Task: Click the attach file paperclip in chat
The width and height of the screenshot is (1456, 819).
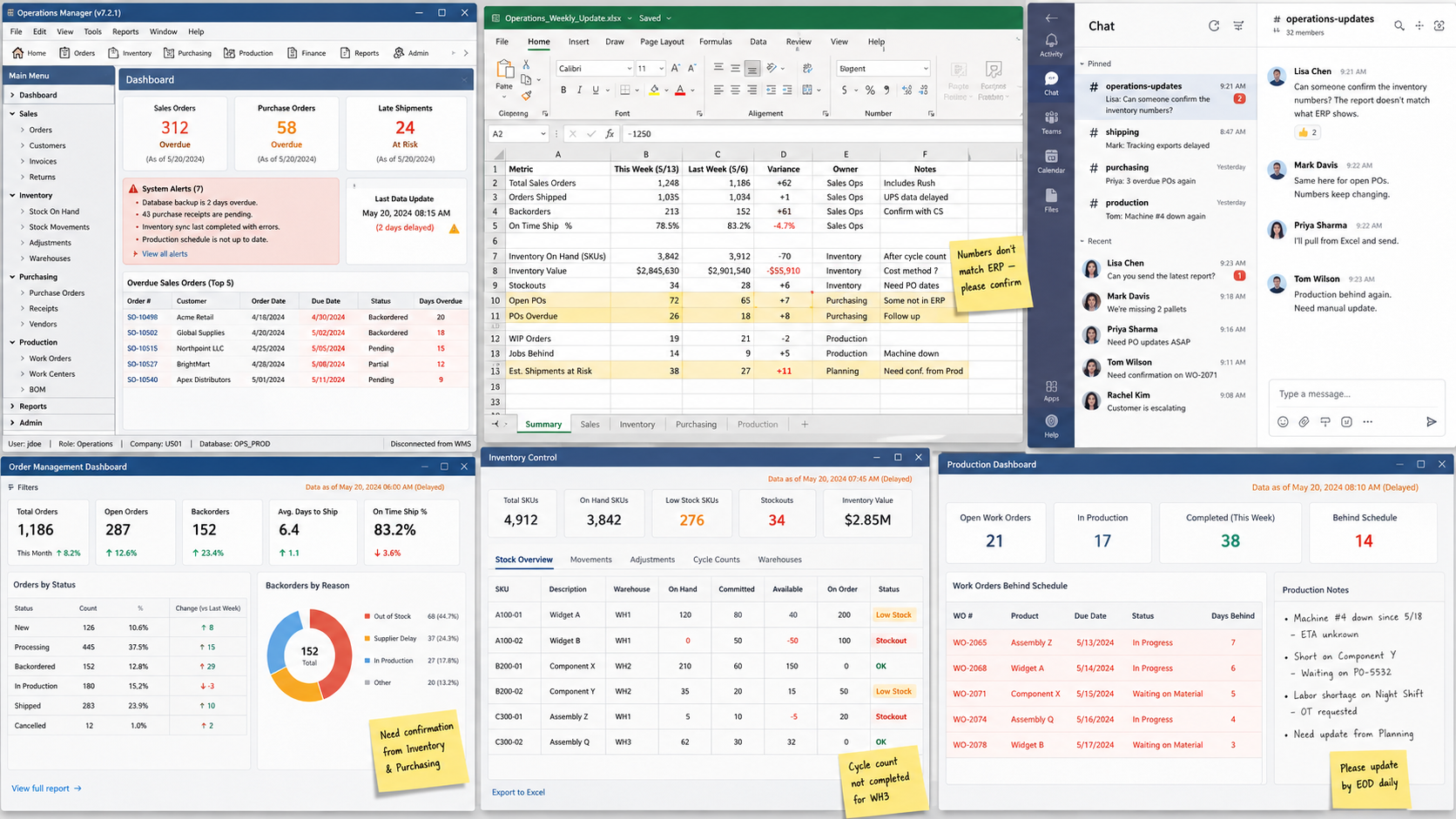Action: (x=1304, y=421)
